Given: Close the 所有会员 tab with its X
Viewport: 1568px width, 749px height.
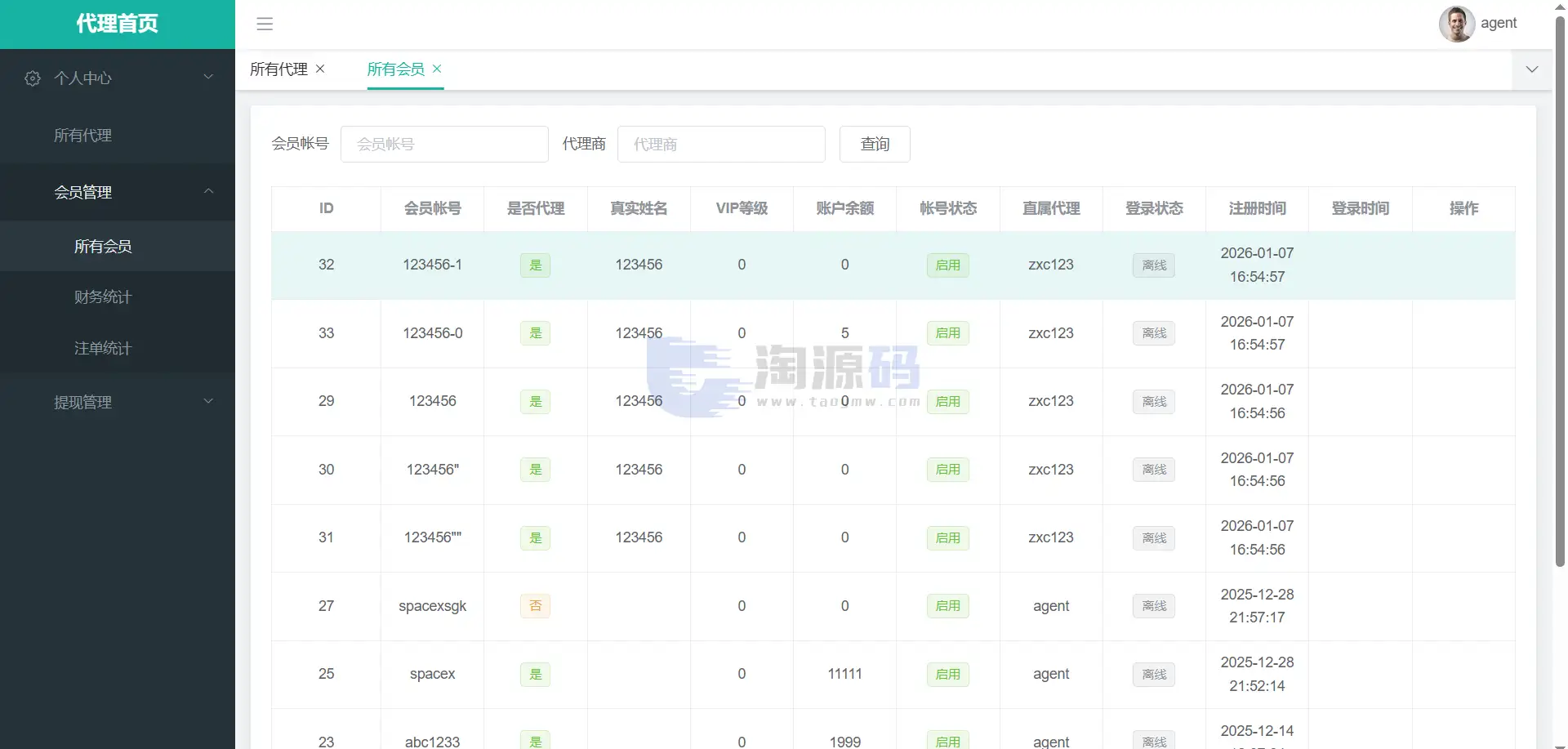Looking at the screenshot, I should 437,69.
